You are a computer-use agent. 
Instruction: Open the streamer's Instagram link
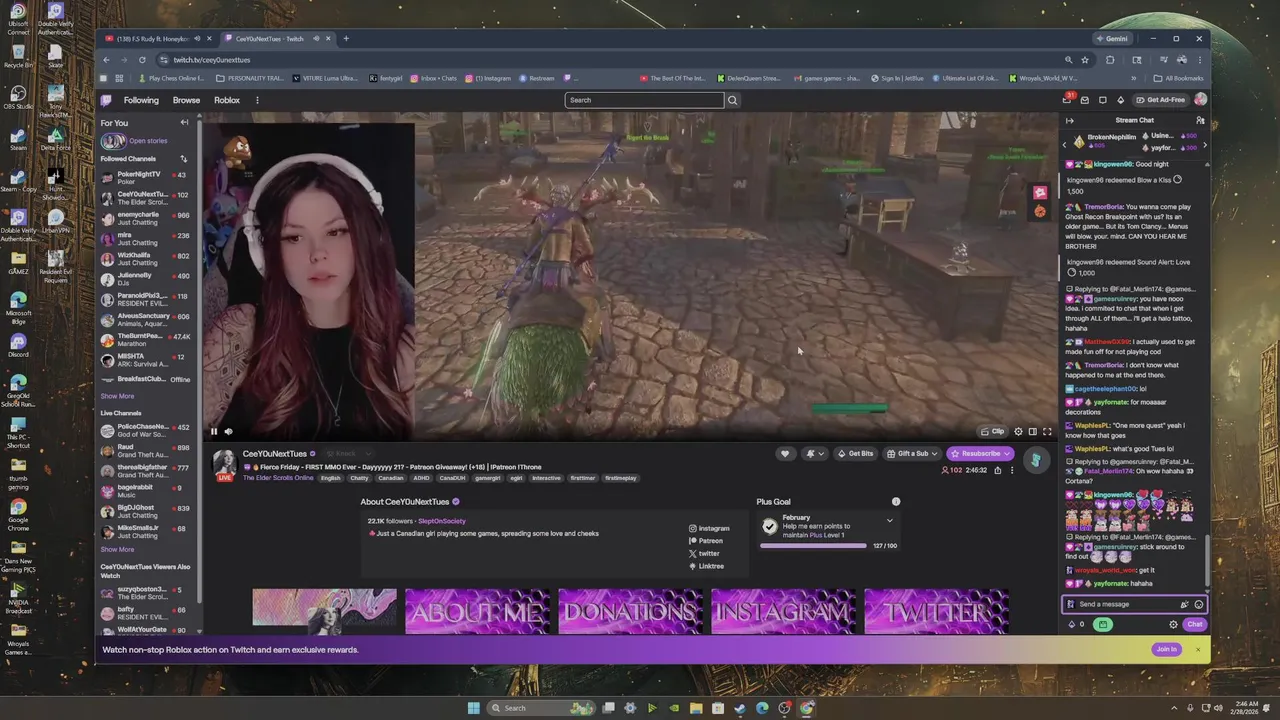click(x=709, y=528)
